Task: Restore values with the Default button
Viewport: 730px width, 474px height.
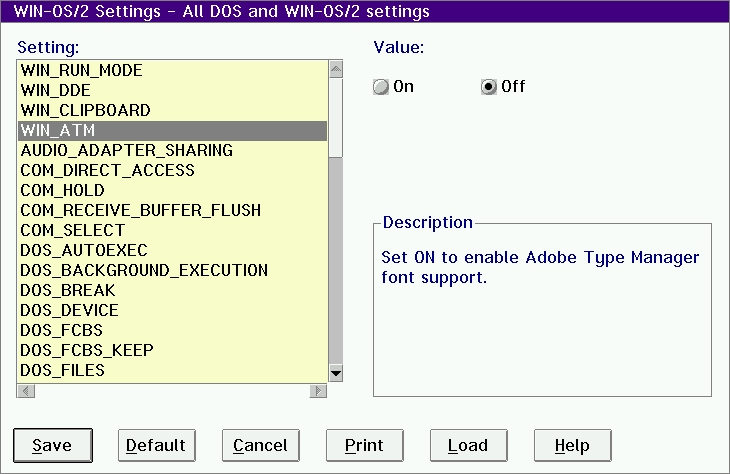Action: 156,446
